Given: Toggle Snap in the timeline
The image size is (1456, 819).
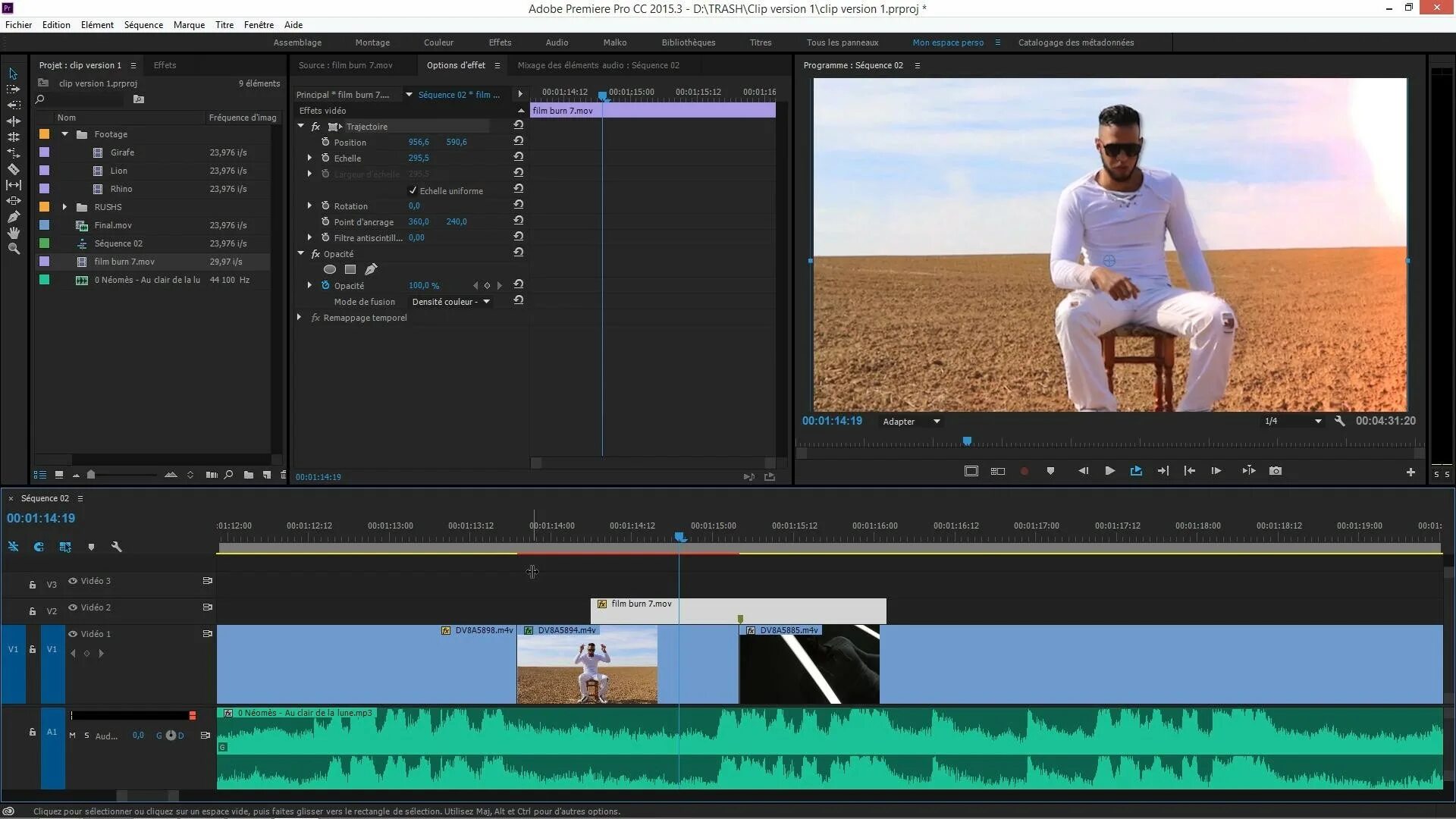Looking at the screenshot, I should click(39, 547).
